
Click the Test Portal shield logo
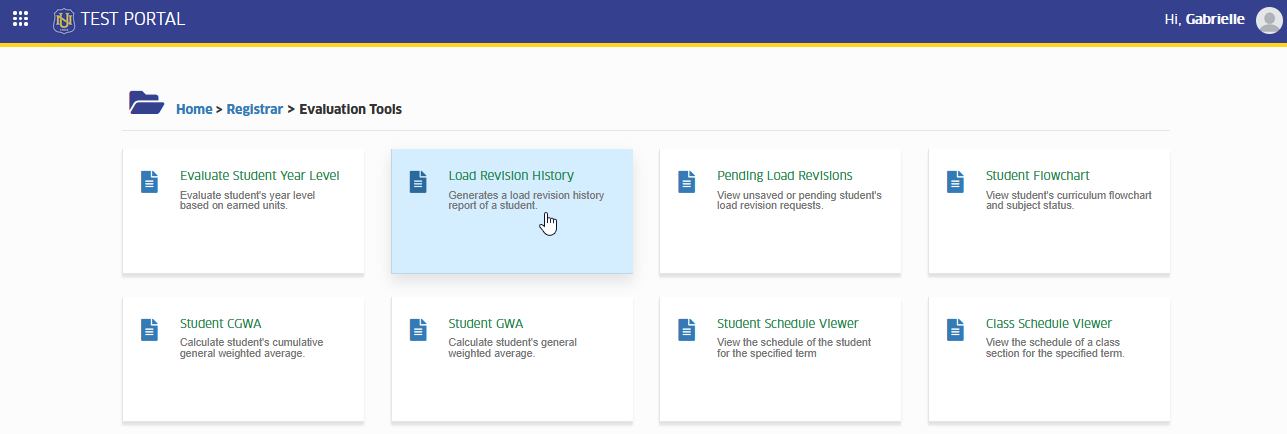(64, 19)
